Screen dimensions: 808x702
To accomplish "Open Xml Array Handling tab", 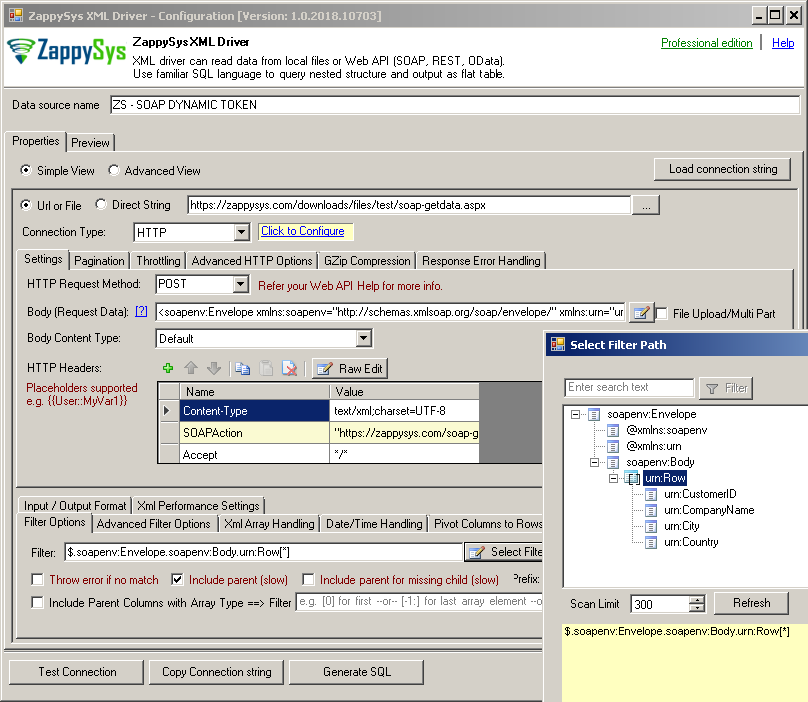I will (269, 524).
